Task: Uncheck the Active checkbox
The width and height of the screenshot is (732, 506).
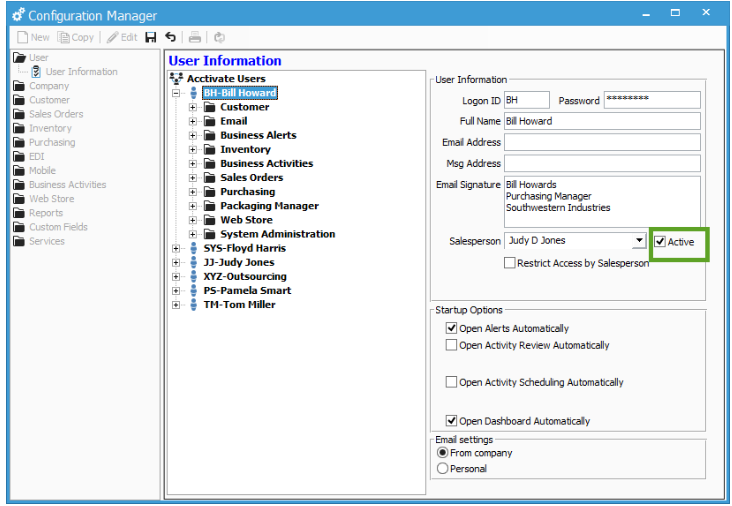Action: [x=660, y=242]
